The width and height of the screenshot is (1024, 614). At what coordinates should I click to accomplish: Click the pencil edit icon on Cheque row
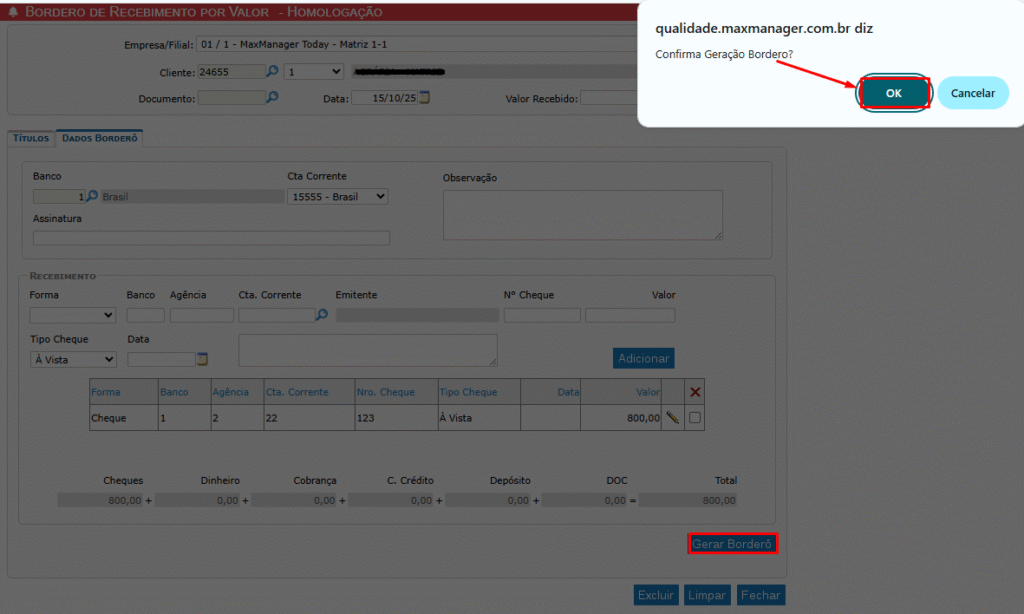672,418
